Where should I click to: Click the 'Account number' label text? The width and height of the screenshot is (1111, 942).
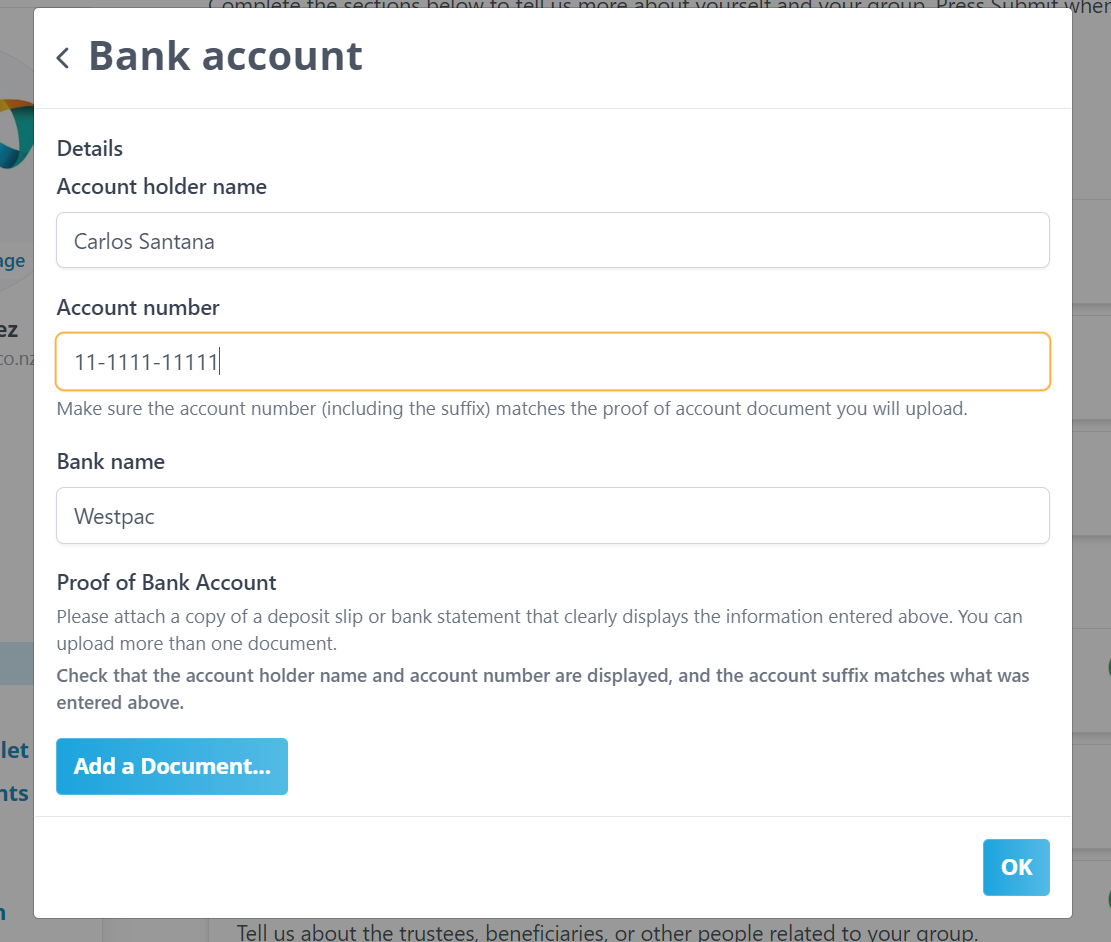point(138,308)
